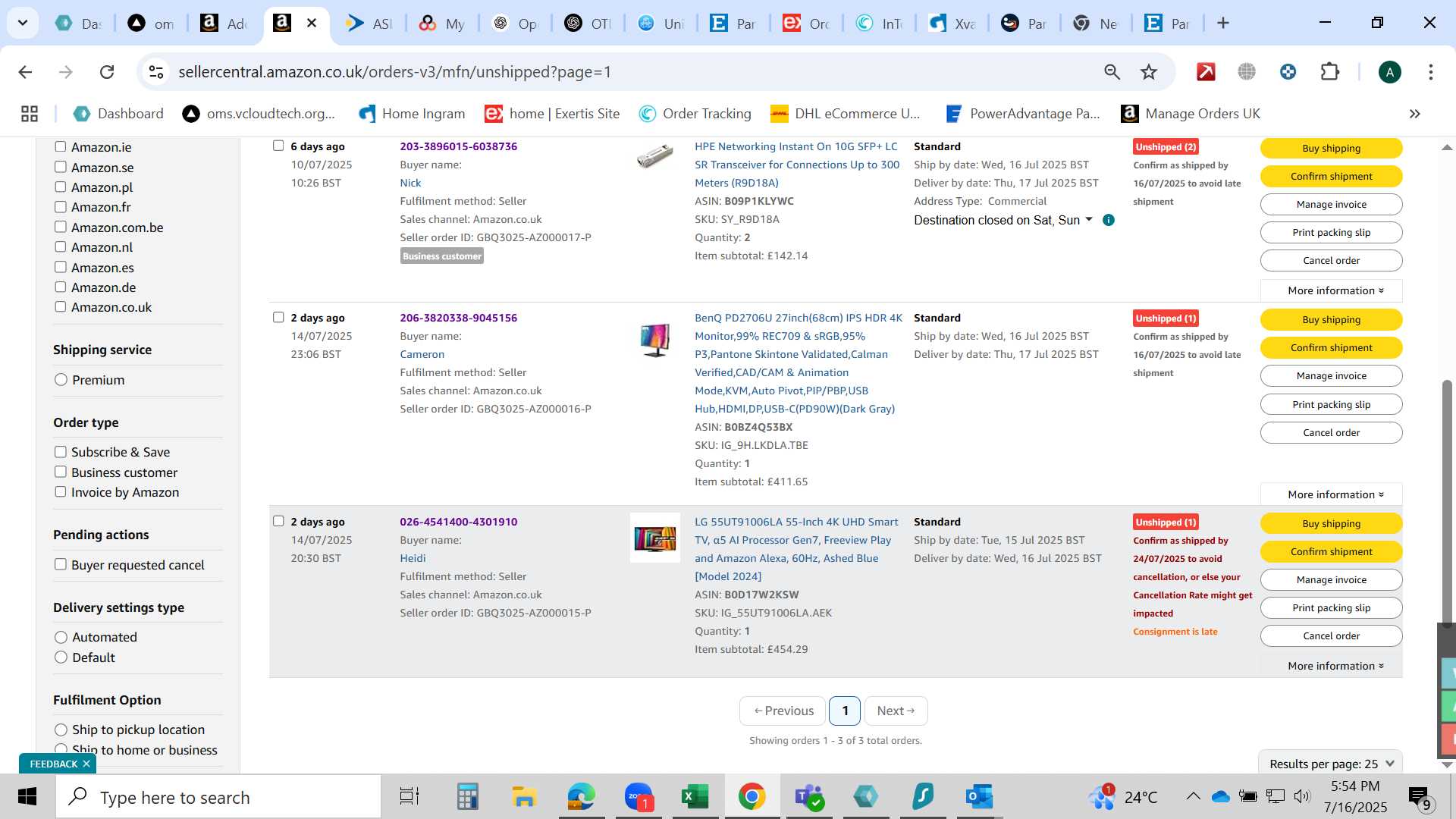The image size is (1456, 819).
Task: Open Results per page dropdown
Action: pyautogui.click(x=1331, y=764)
